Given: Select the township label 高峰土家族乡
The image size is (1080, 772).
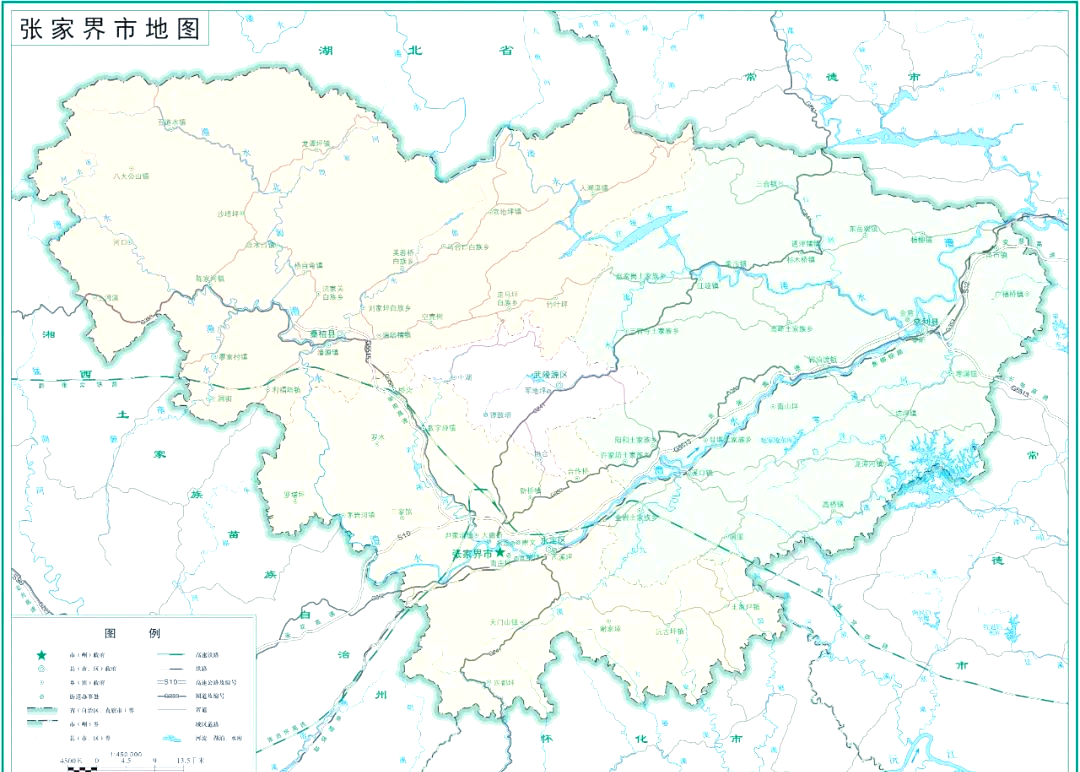Looking at the screenshot, I should pos(791,328).
